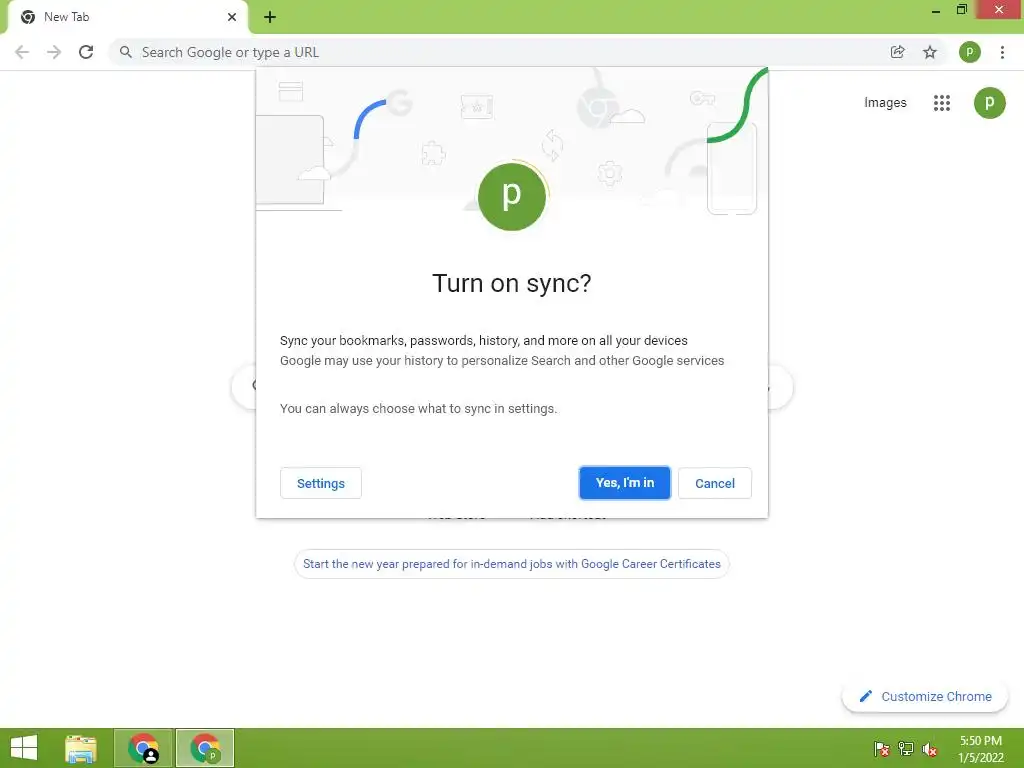Image resolution: width=1024 pixels, height=768 pixels.
Task: Switch to the first Chrome taskbar window
Action: [144, 748]
